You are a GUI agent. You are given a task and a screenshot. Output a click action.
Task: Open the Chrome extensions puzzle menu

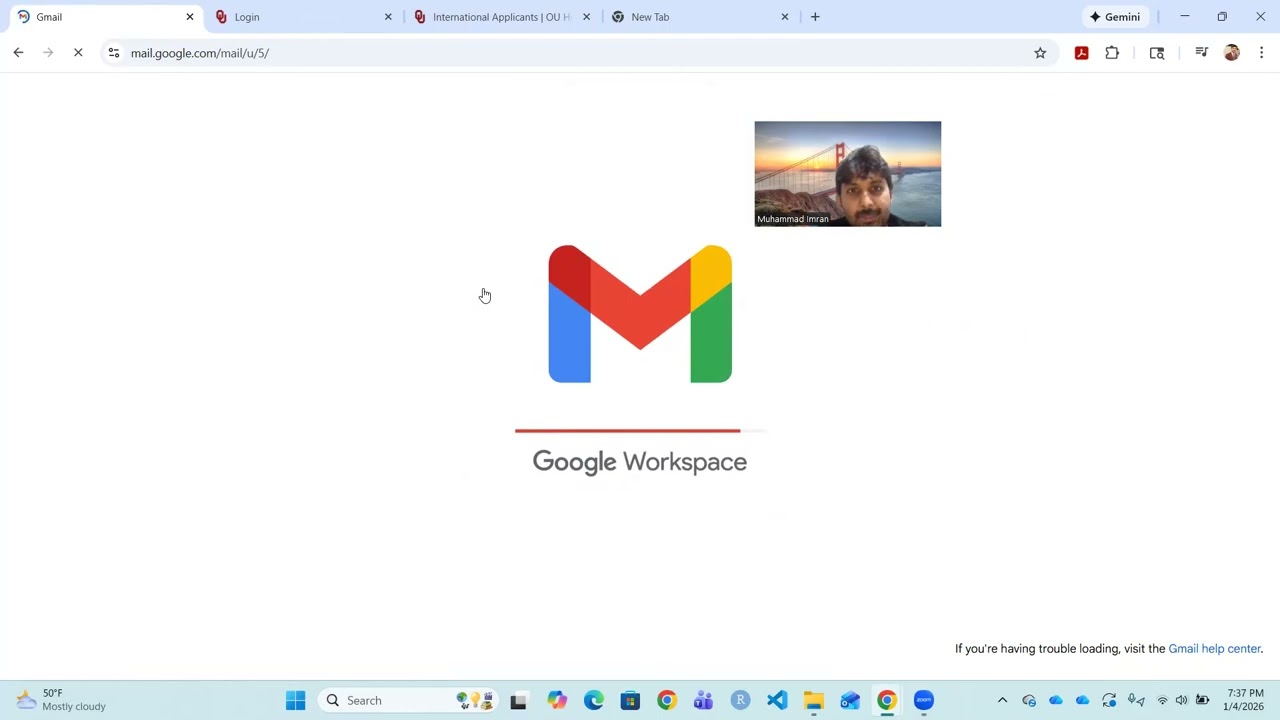point(1112,53)
